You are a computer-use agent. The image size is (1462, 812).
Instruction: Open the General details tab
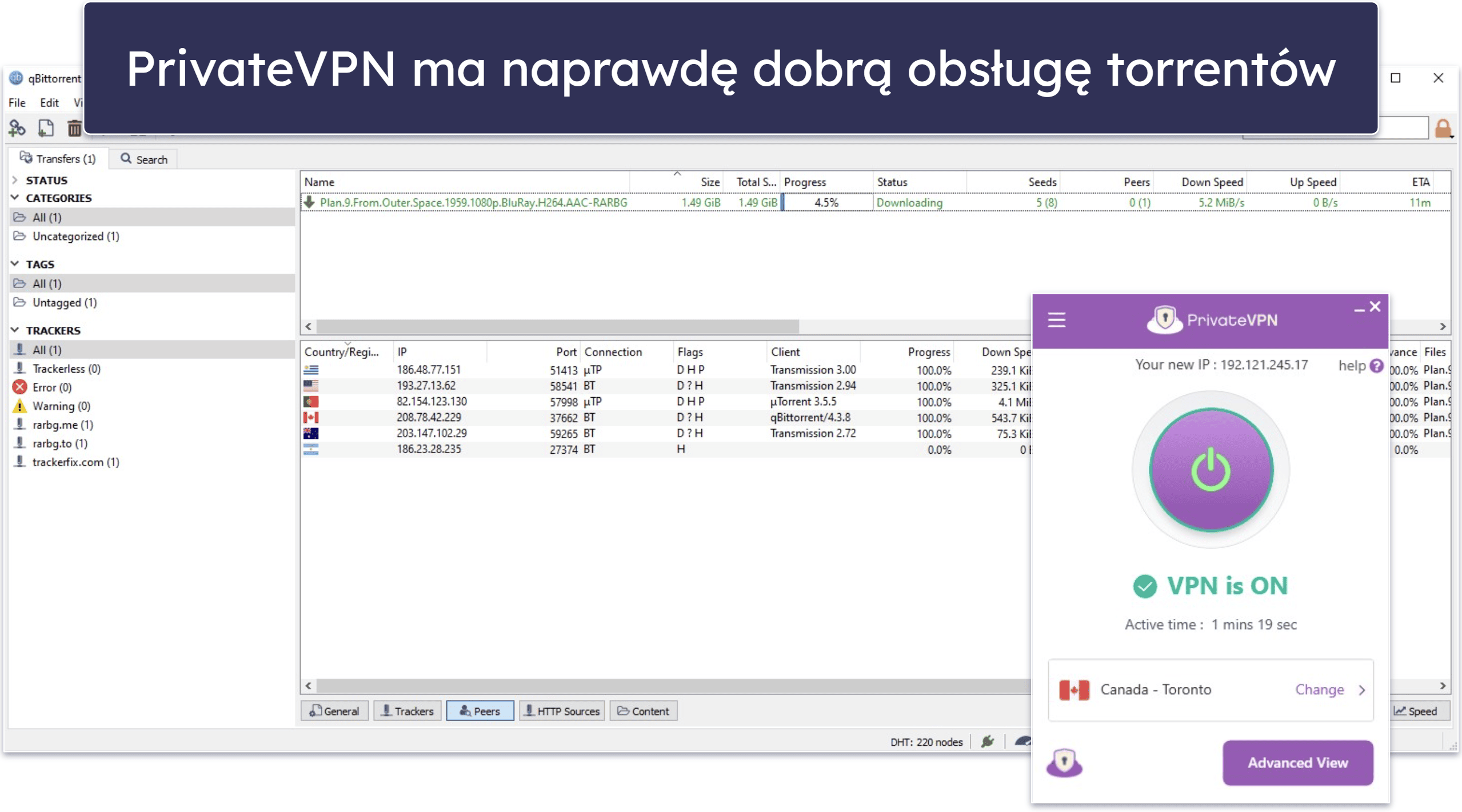pyautogui.click(x=335, y=711)
